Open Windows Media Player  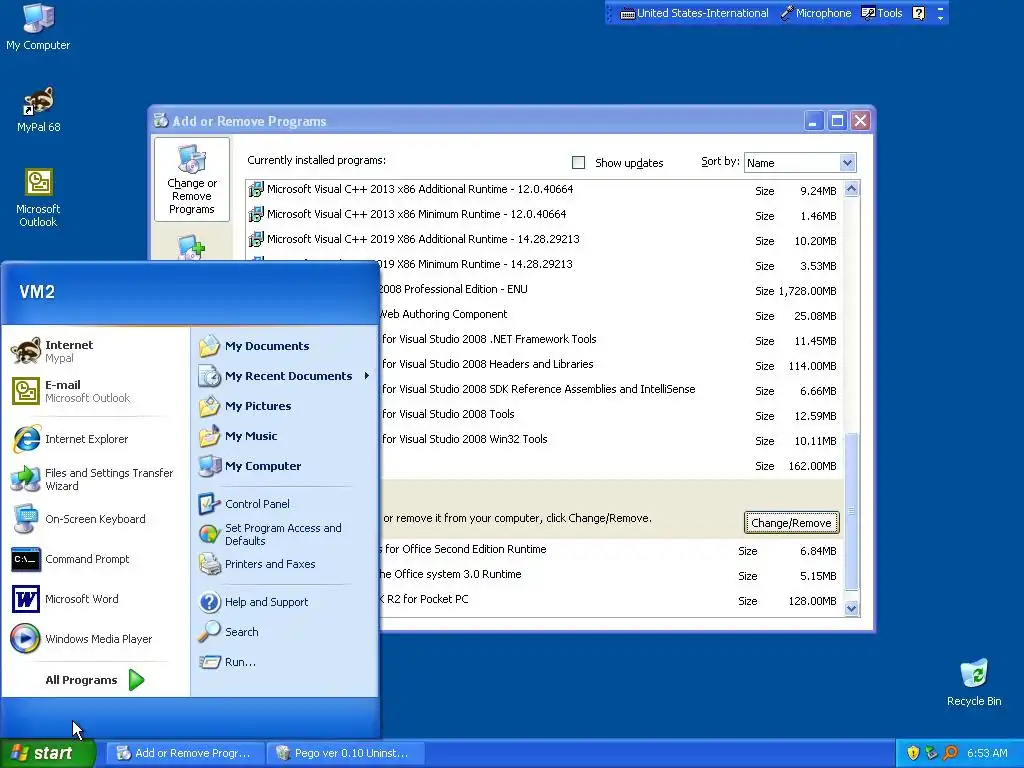coord(95,639)
